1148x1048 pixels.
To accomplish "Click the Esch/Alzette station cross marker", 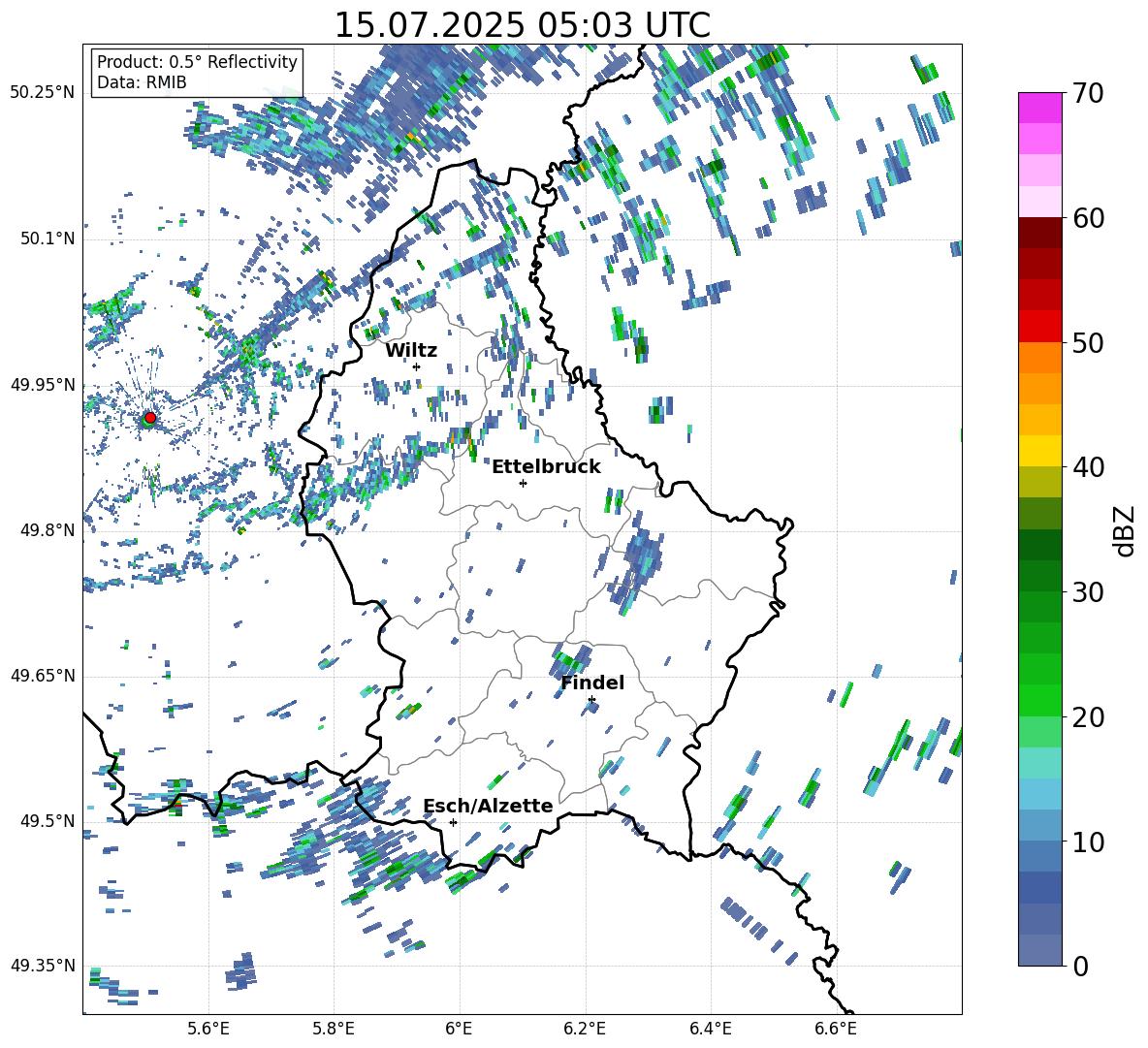I will [453, 822].
